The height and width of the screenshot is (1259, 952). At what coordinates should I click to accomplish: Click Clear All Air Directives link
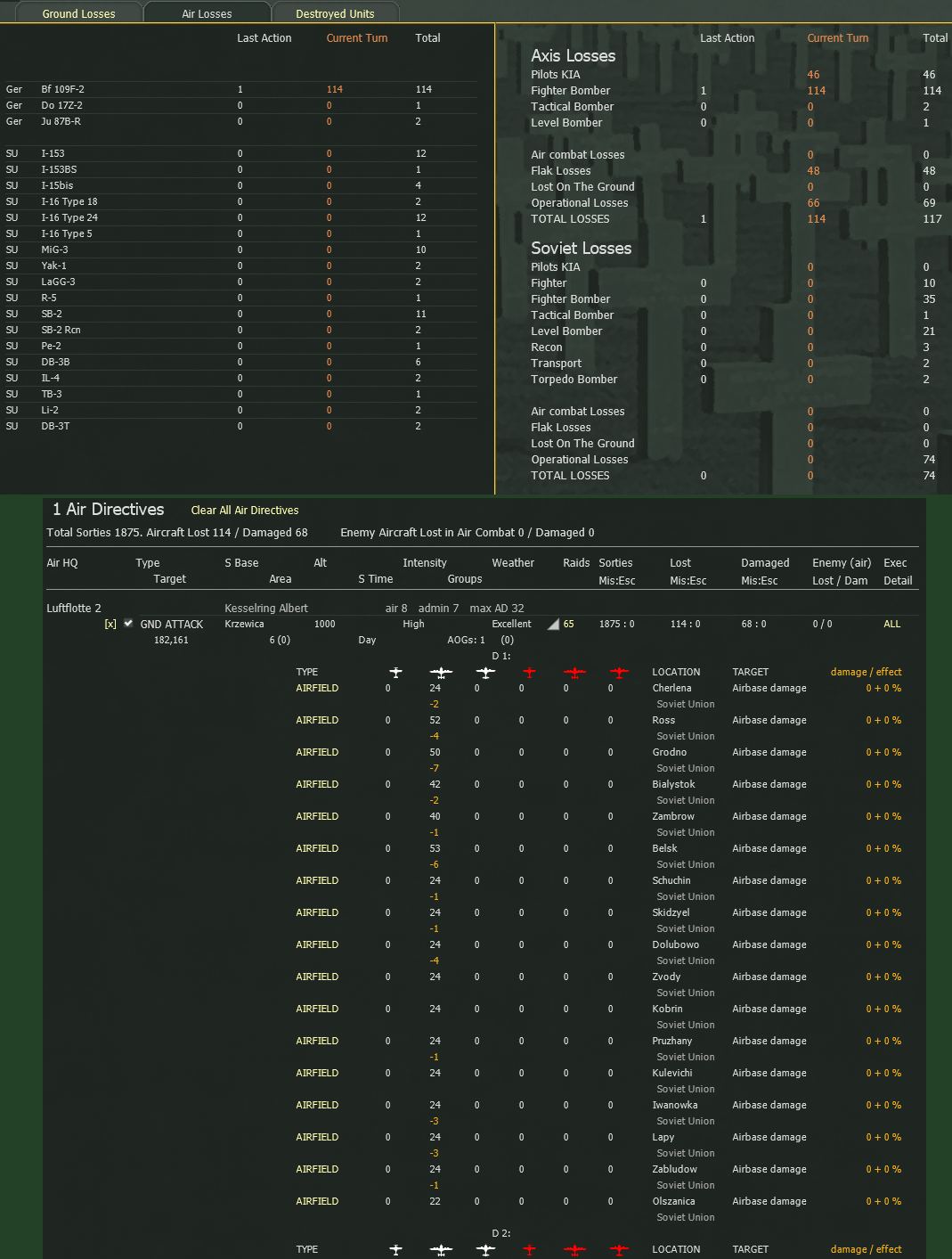(x=245, y=510)
